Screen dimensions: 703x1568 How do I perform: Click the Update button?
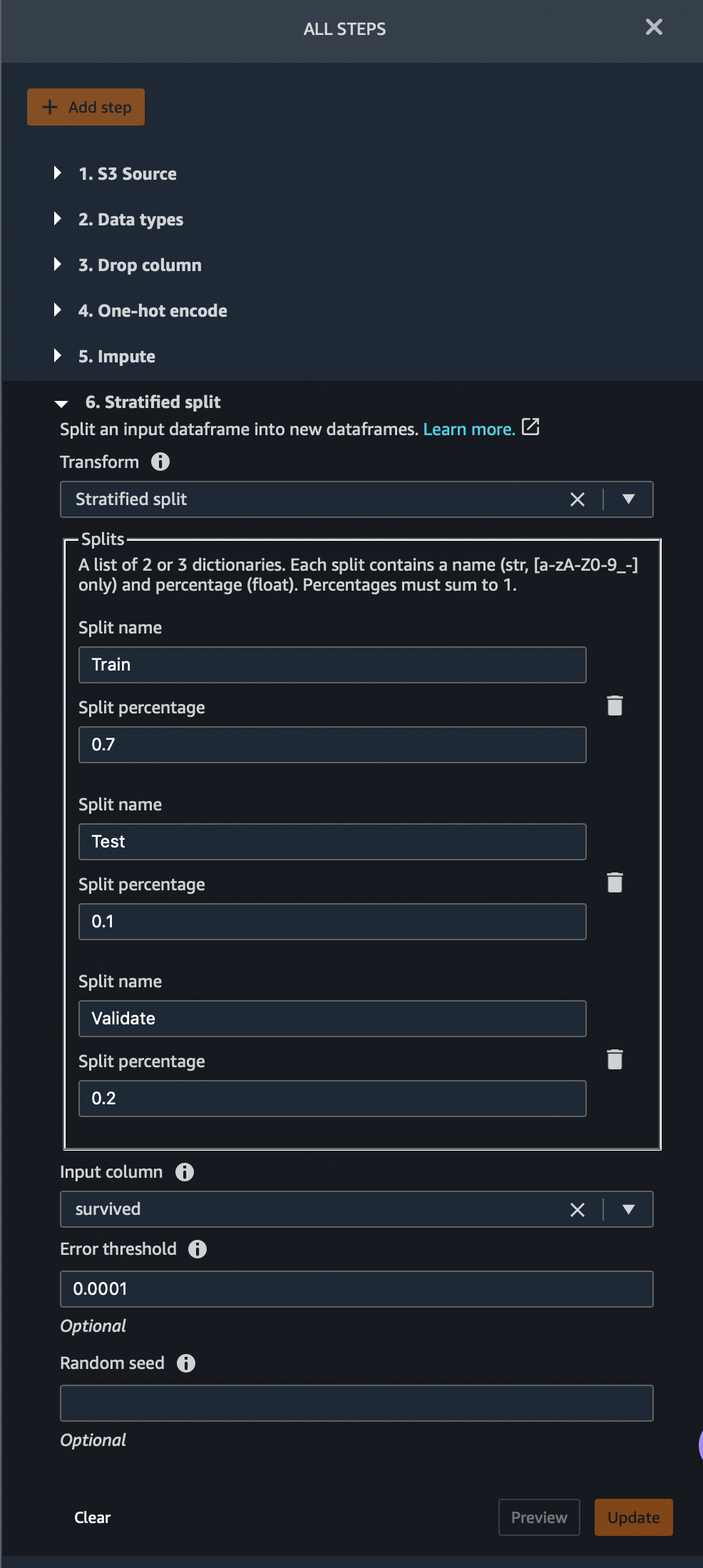[x=633, y=1517]
